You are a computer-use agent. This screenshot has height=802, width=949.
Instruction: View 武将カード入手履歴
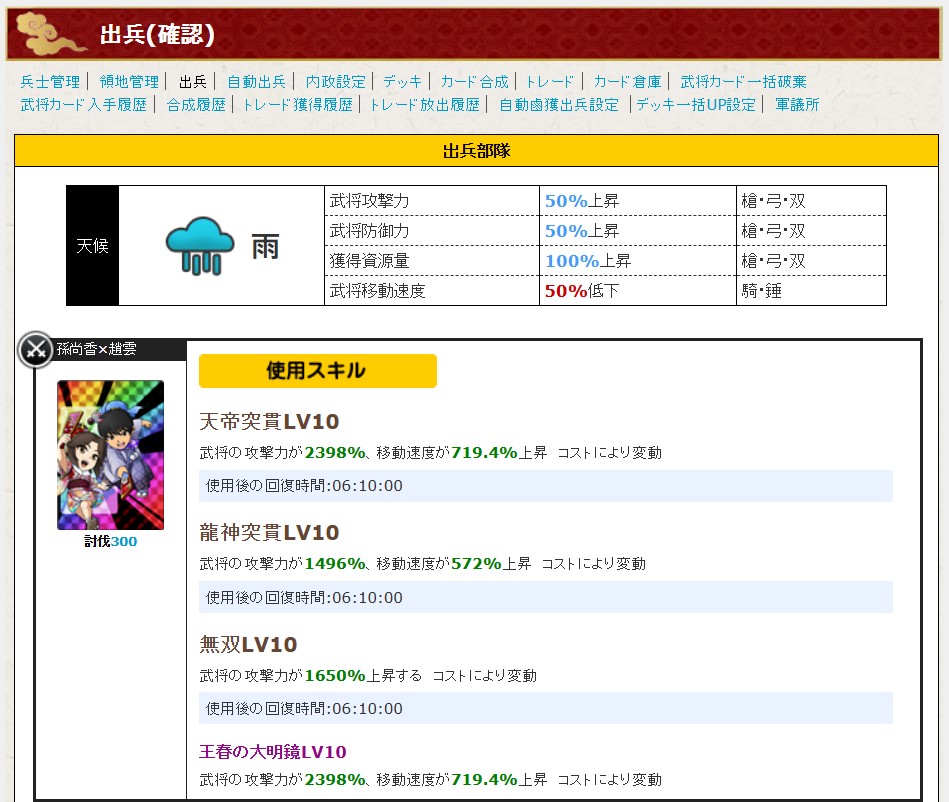tap(83, 104)
